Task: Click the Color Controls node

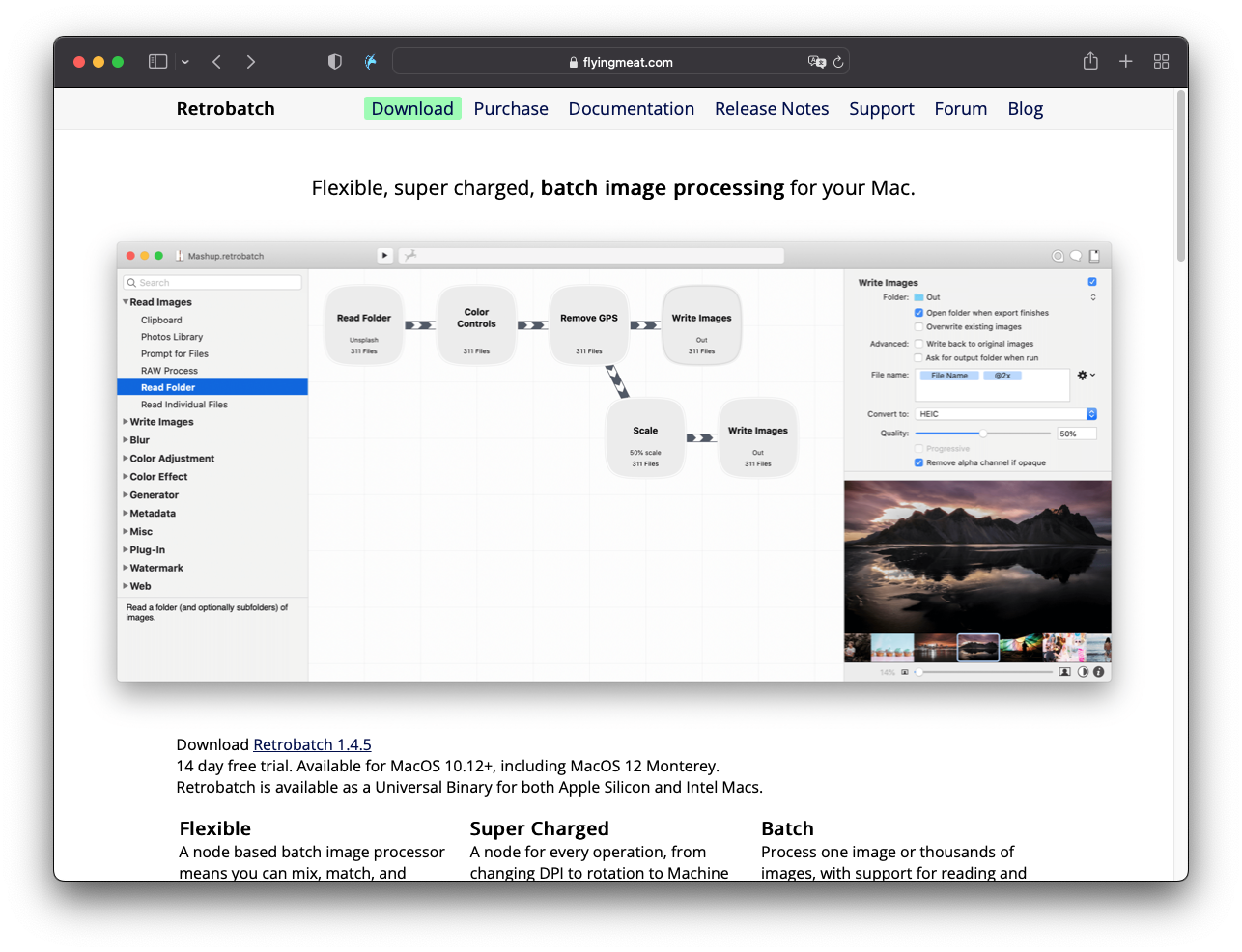Action: [476, 325]
